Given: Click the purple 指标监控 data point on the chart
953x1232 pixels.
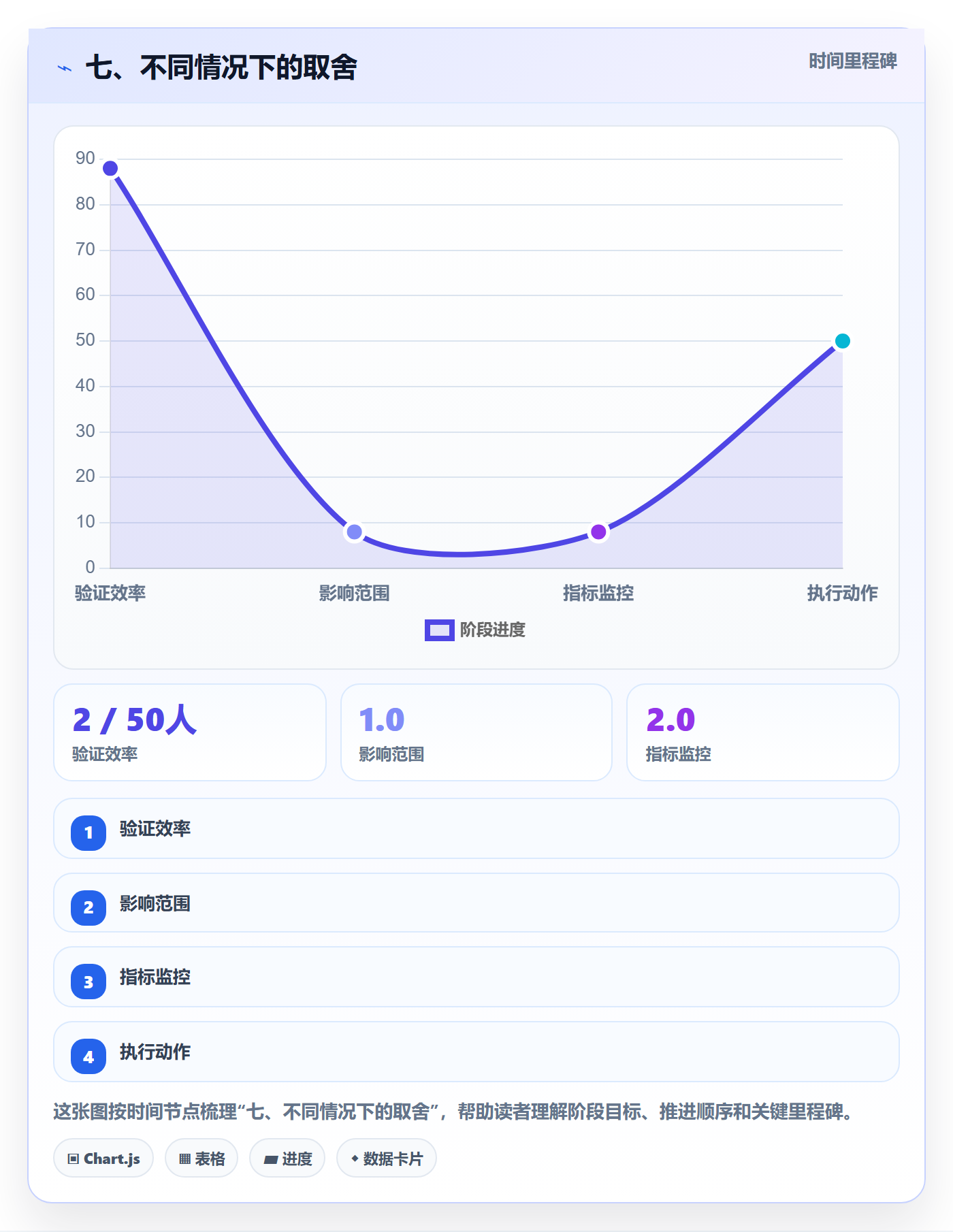Looking at the screenshot, I should 598,532.
